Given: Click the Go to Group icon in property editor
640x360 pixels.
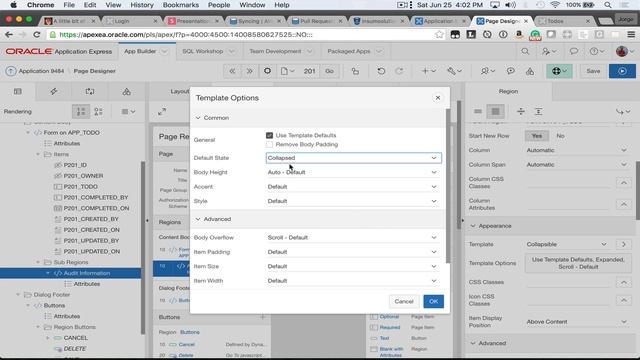Looking at the screenshot, I should (x=623, y=111).
